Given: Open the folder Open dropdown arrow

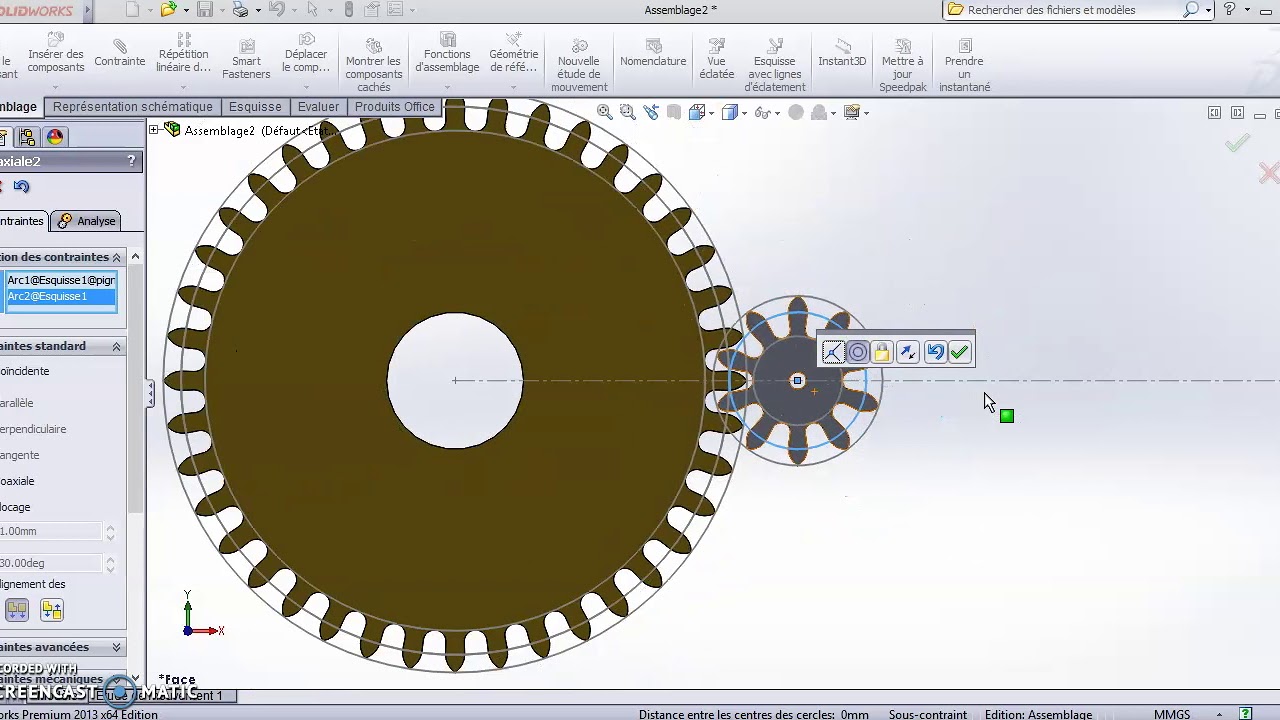Looking at the screenshot, I should click(x=185, y=10).
